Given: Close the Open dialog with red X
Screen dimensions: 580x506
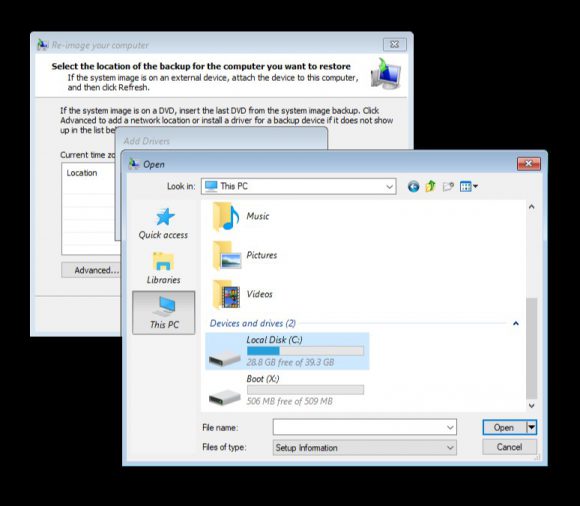Looking at the screenshot, I should coord(529,163).
